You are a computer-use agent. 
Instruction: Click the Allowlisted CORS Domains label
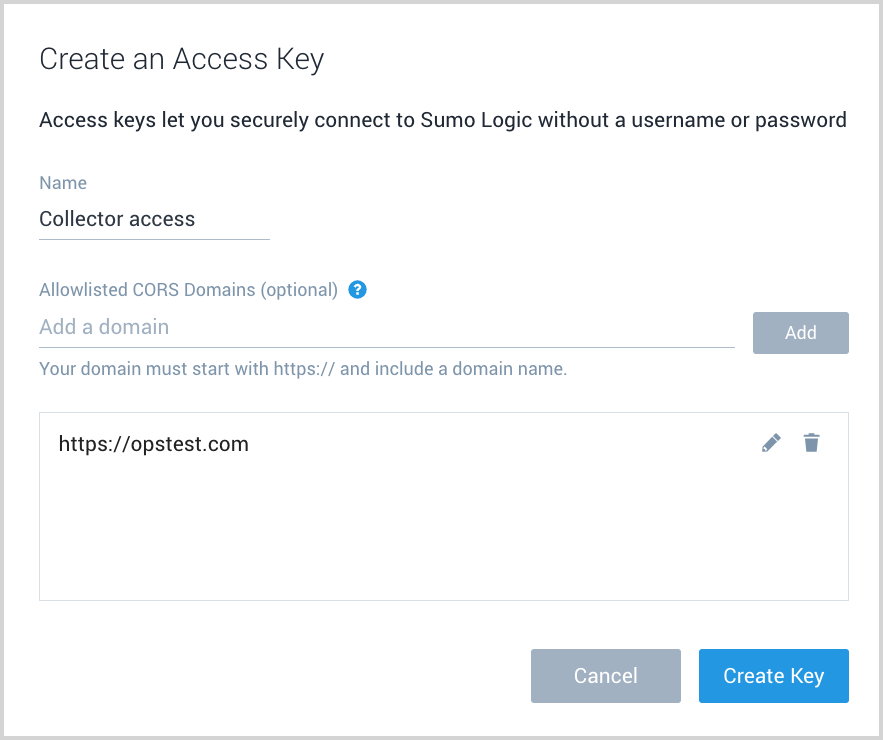point(188,290)
